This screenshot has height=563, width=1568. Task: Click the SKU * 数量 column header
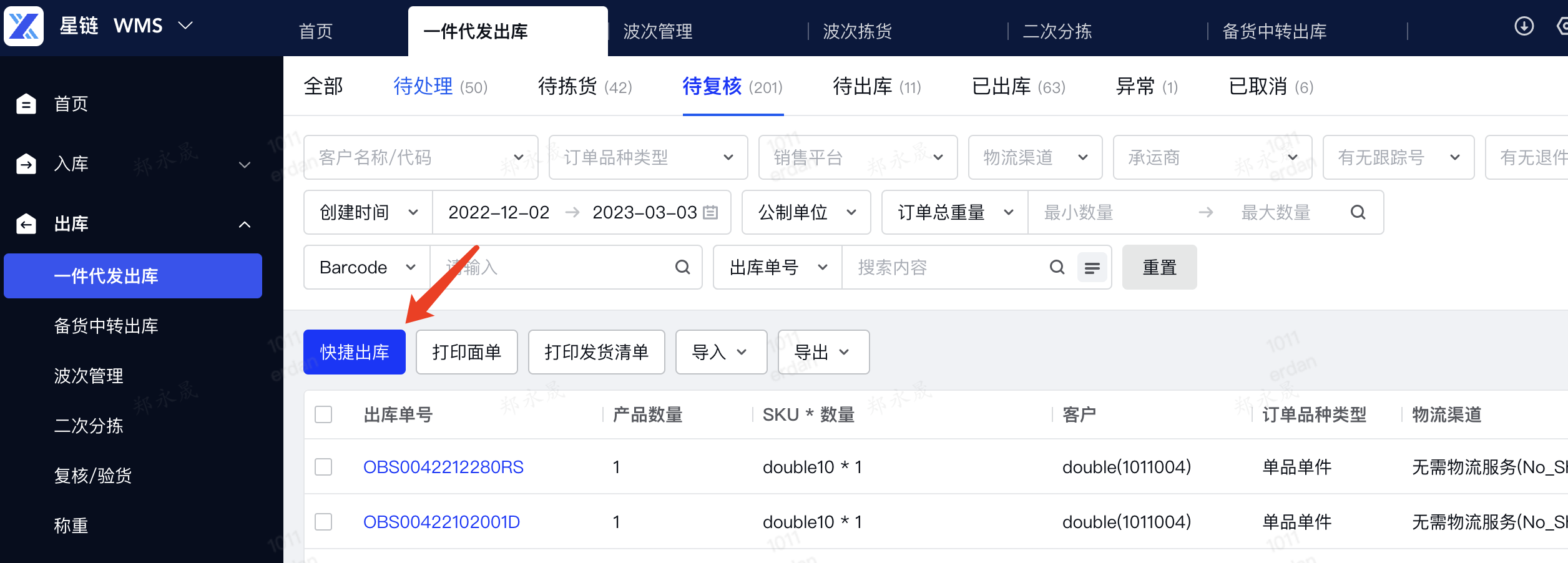tap(809, 414)
